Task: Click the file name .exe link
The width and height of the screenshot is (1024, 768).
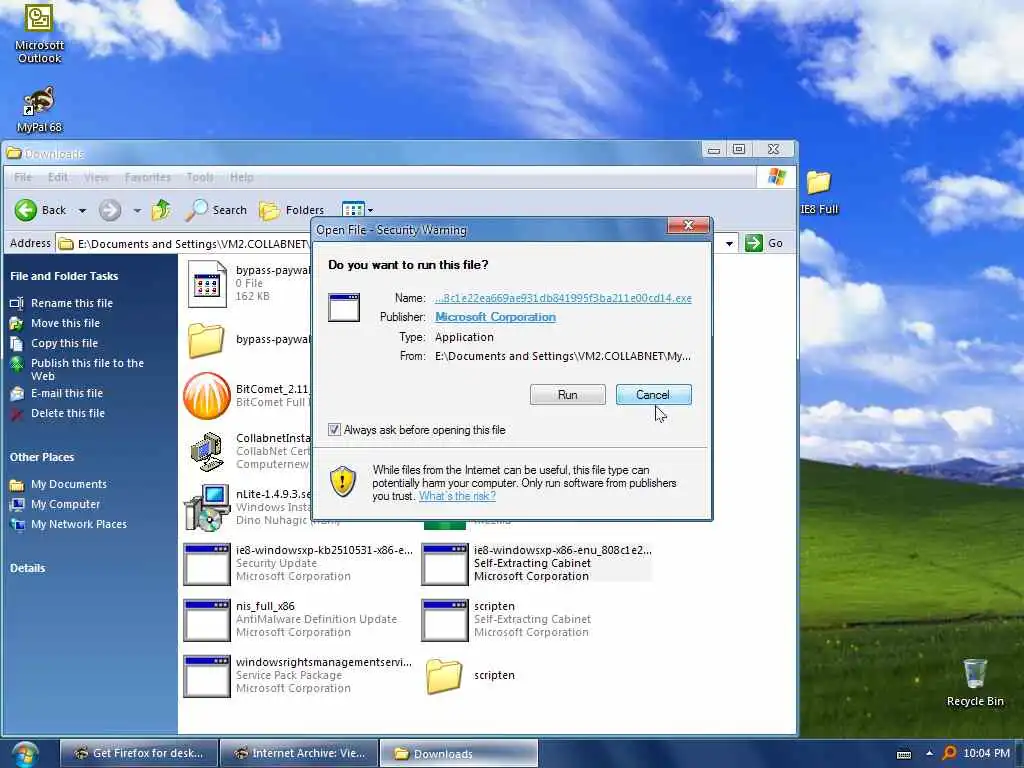Action: [x=563, y=298]
